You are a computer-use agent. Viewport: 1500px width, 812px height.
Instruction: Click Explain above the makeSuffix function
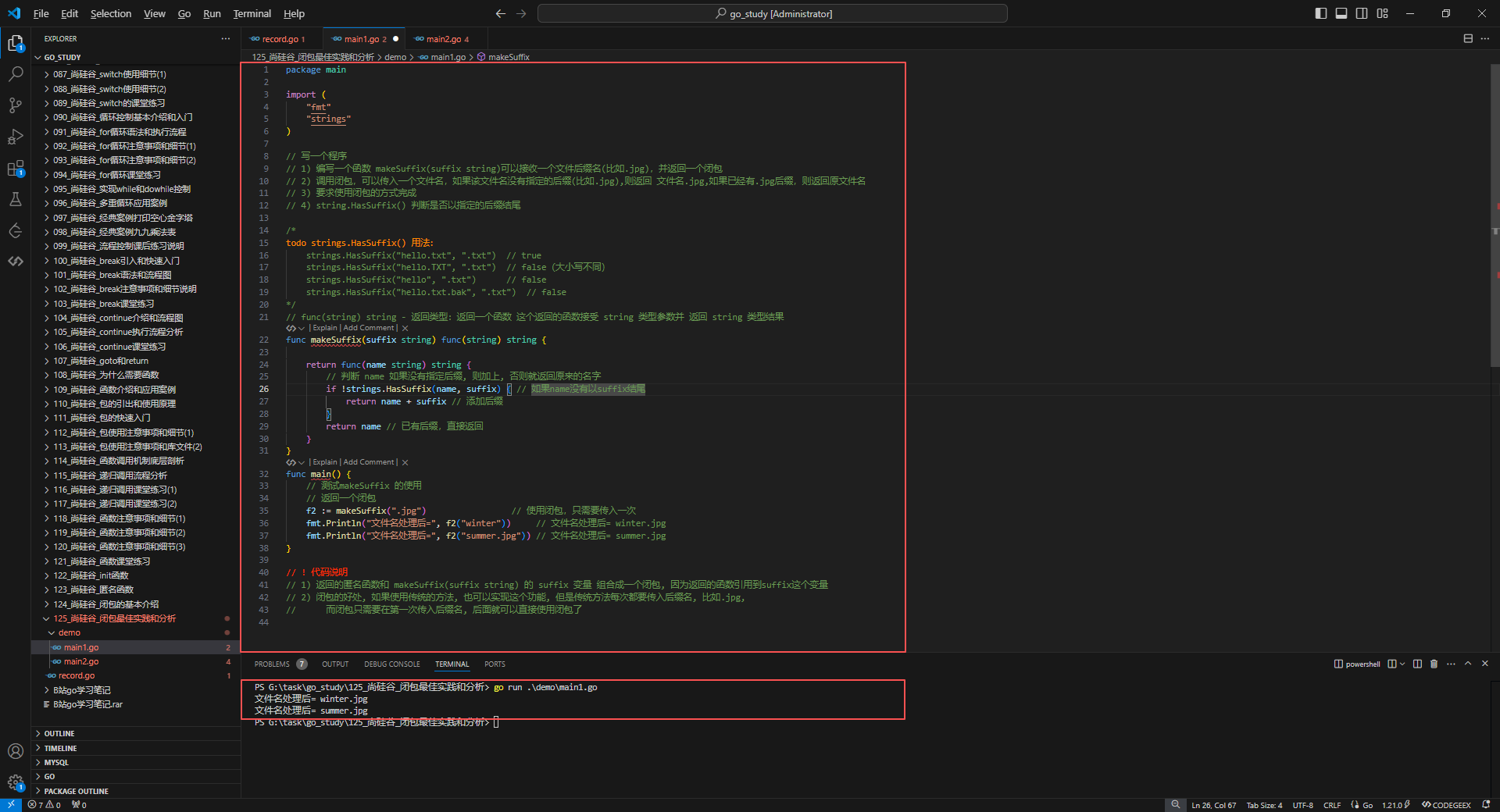[325, 328]
